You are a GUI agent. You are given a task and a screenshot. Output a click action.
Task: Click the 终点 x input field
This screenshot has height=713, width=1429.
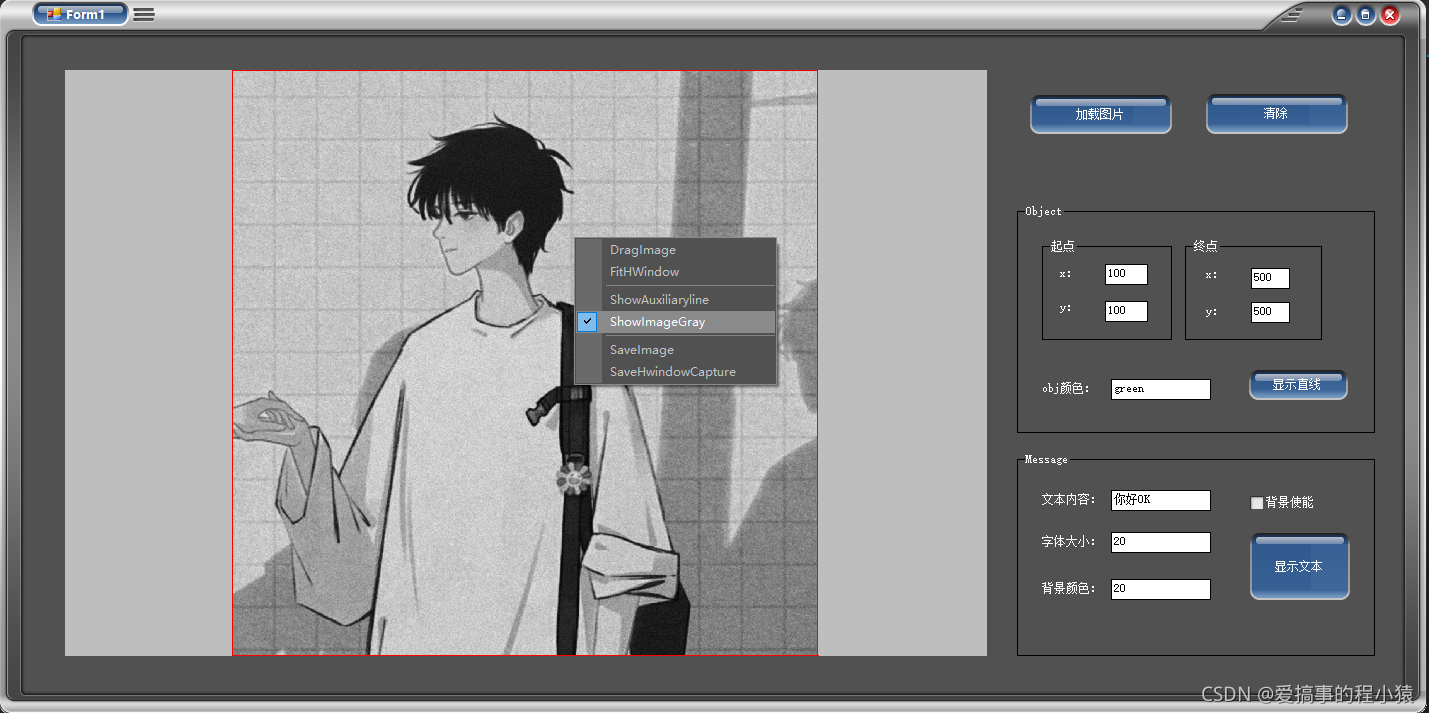1270,278
